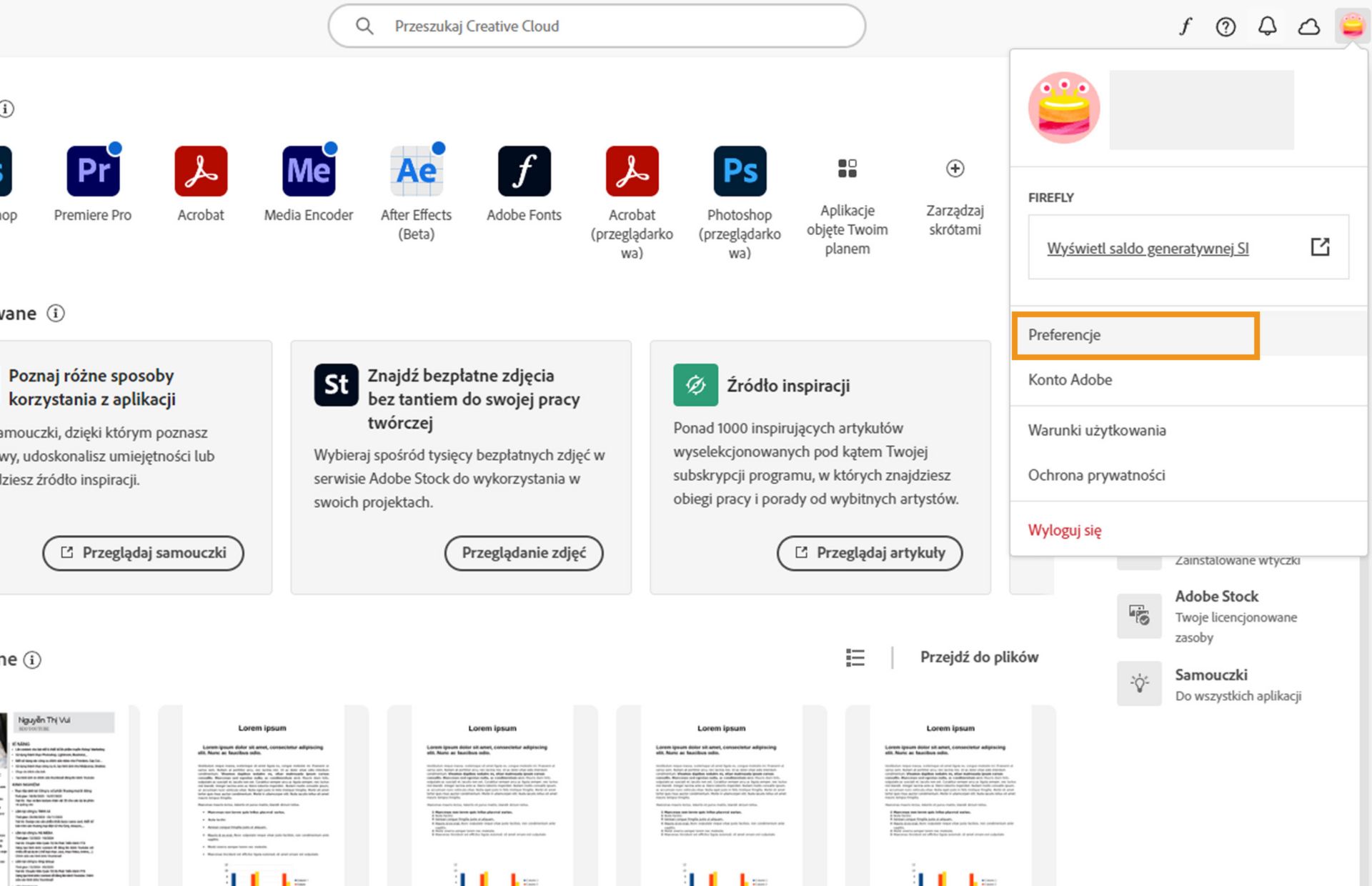Open the Adobe Fonts shortcut

tap(524, 171)
